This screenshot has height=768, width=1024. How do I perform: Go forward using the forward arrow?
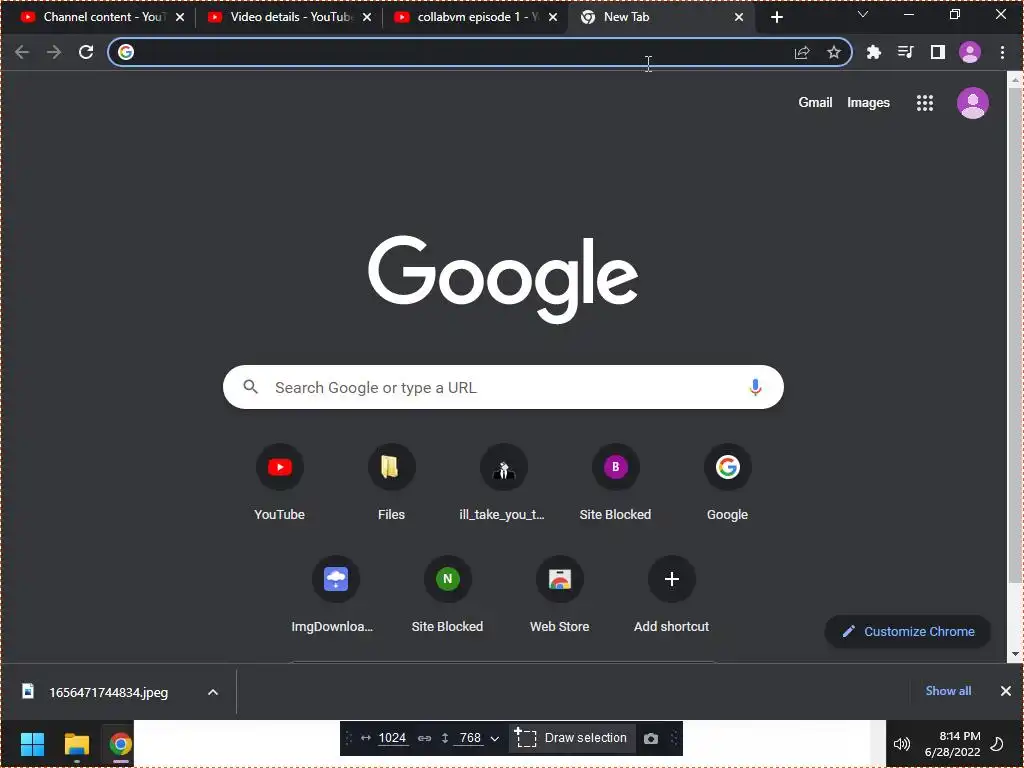tap(54, 52)
